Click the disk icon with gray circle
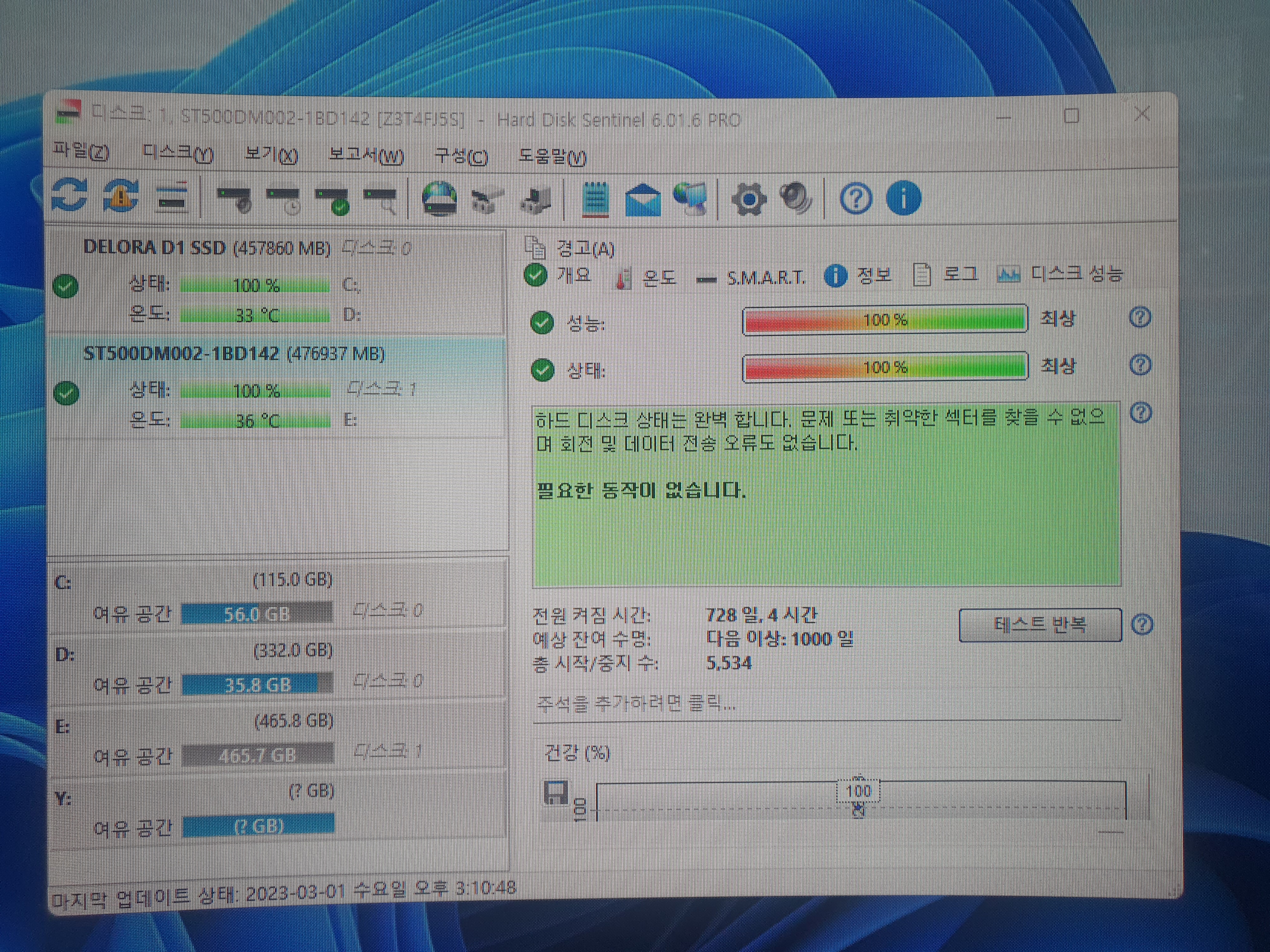Screen dimensions: 1270x952 pos(234,199)
